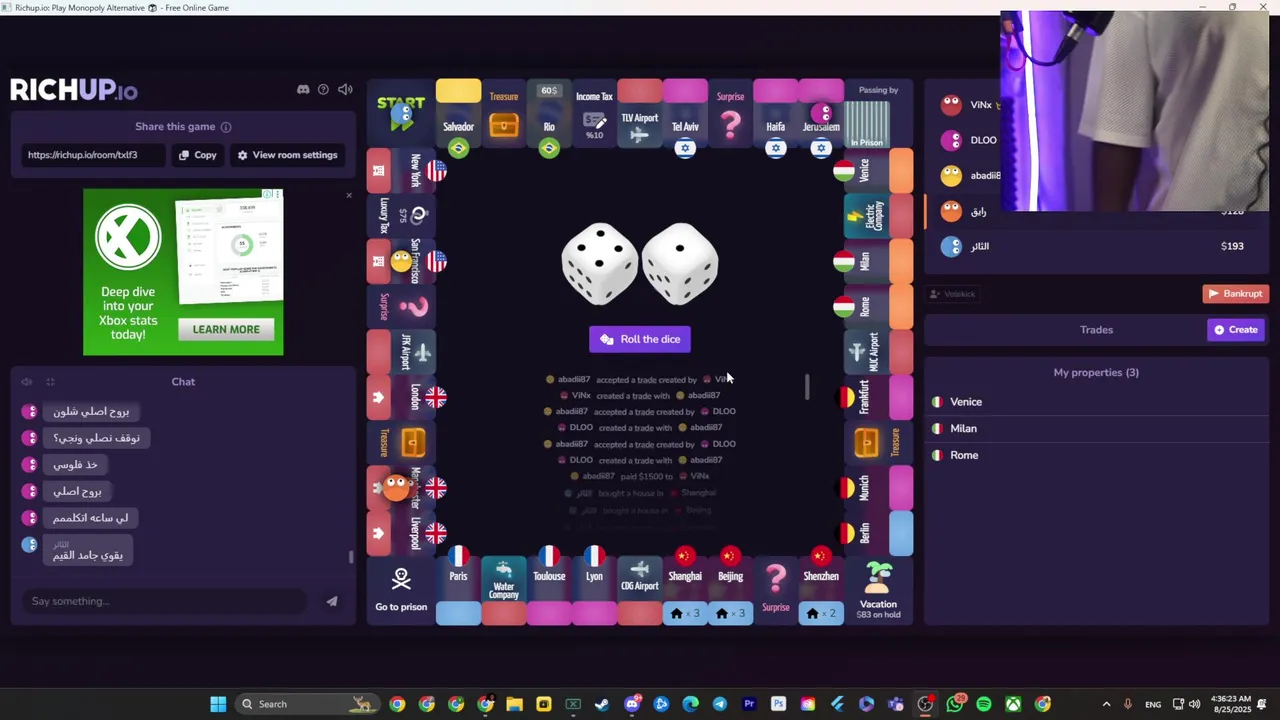Screen dimensions: 1280x720
Task: Select the JFK Airport tile
Action: tap(401, 351)
